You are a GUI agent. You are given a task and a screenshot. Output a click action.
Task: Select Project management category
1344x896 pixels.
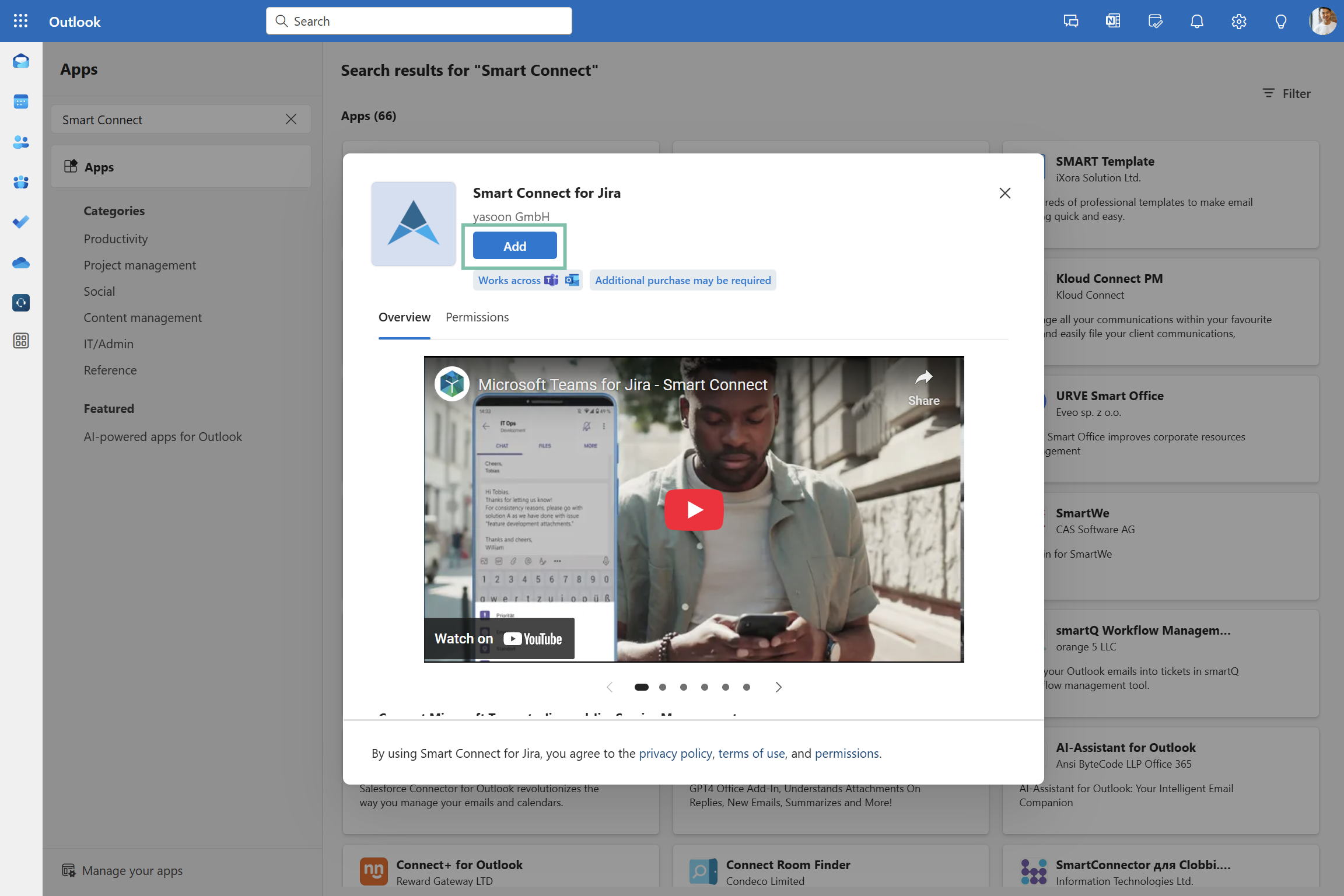[x=139, y=265]
